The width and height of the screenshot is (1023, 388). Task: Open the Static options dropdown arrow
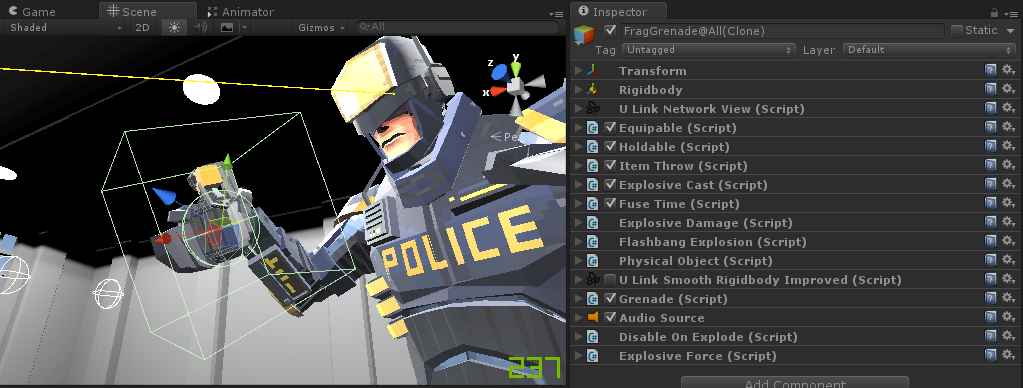(x=1011, y=31)
